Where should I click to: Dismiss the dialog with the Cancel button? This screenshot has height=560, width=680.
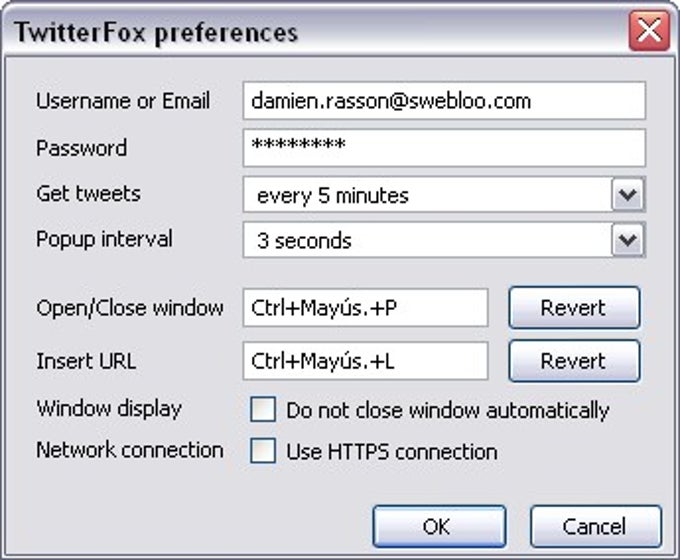596,527
